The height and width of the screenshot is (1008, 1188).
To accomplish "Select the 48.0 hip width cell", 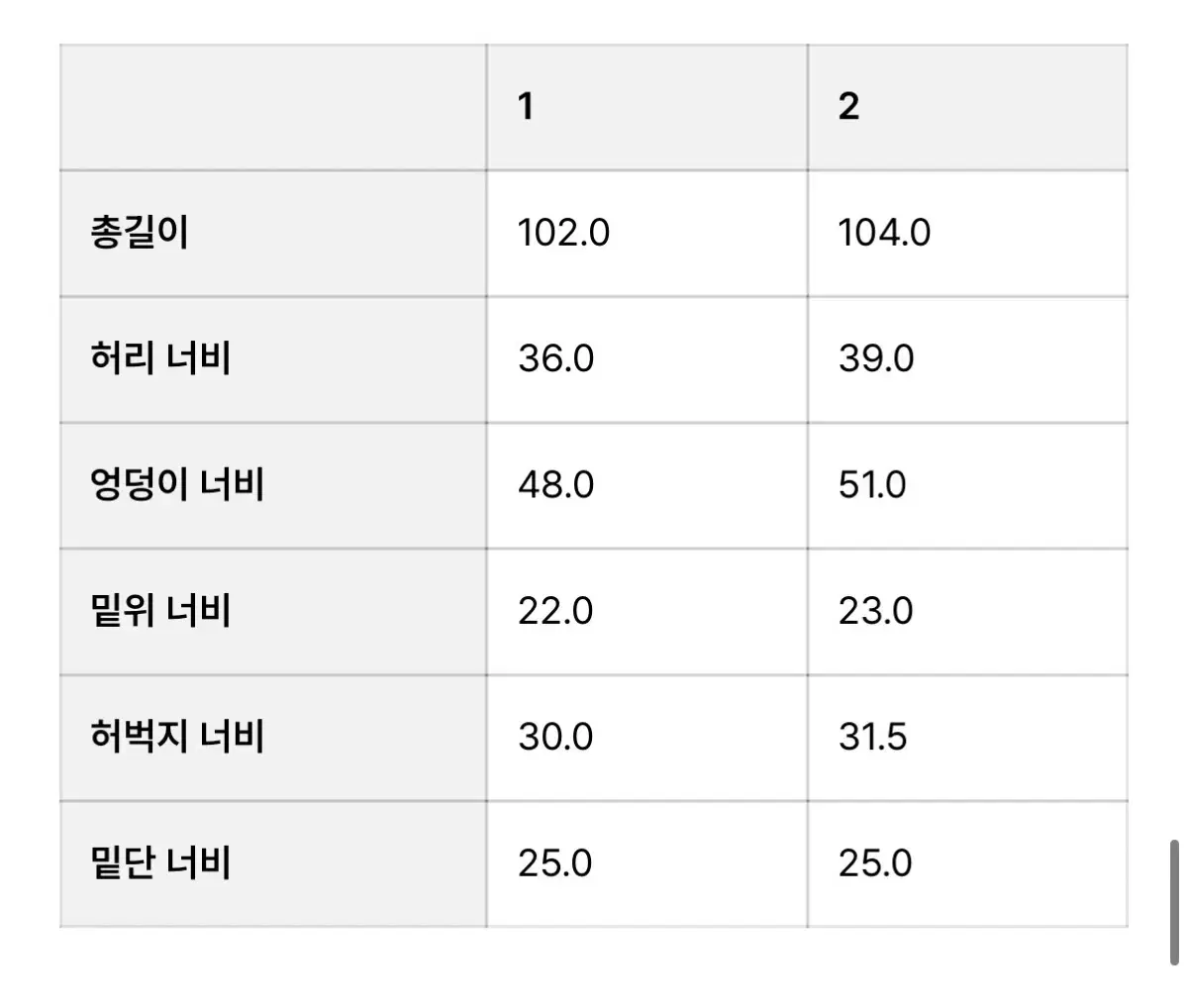I will [x=646, y=486].
